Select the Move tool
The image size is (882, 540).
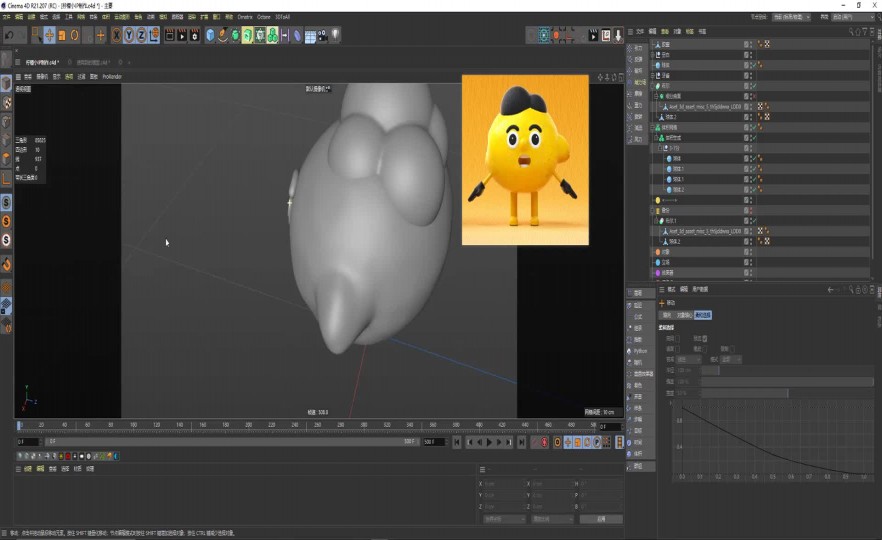pyautogui.click(x=50, y=35)
